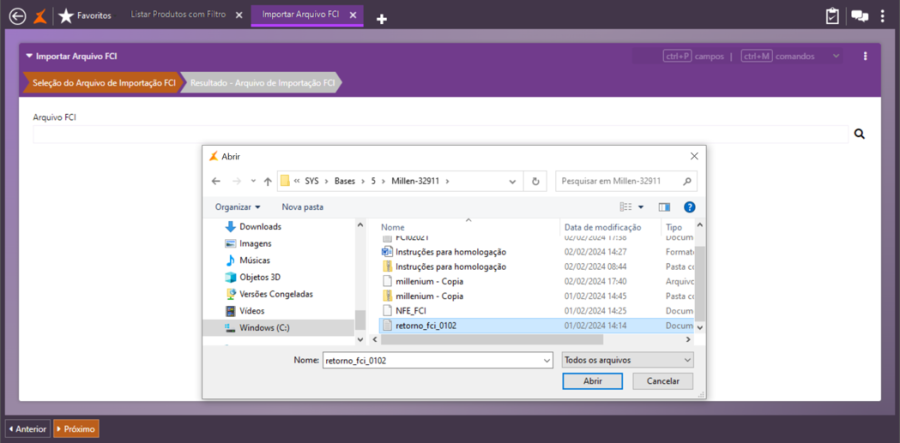The width and height of the screenshot is (900, 443).
Task: Click file list vertical scrollbar
Action: coord(700,284)
